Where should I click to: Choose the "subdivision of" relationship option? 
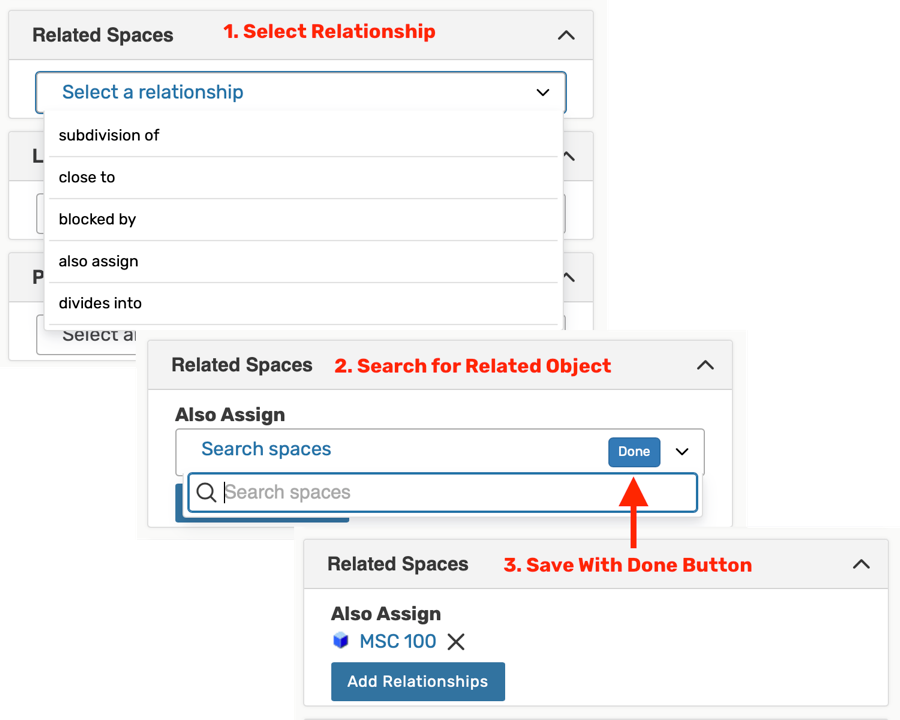coord(109,135)
